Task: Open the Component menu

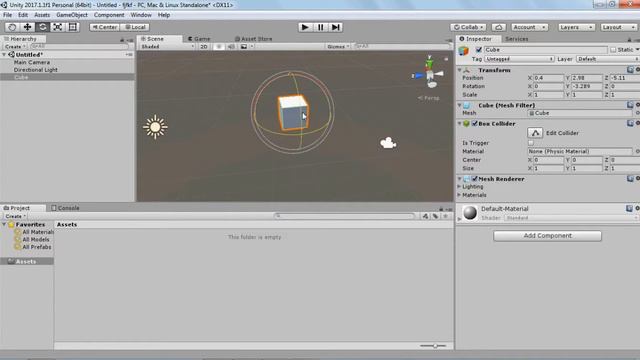Action: tap(109, 15)
